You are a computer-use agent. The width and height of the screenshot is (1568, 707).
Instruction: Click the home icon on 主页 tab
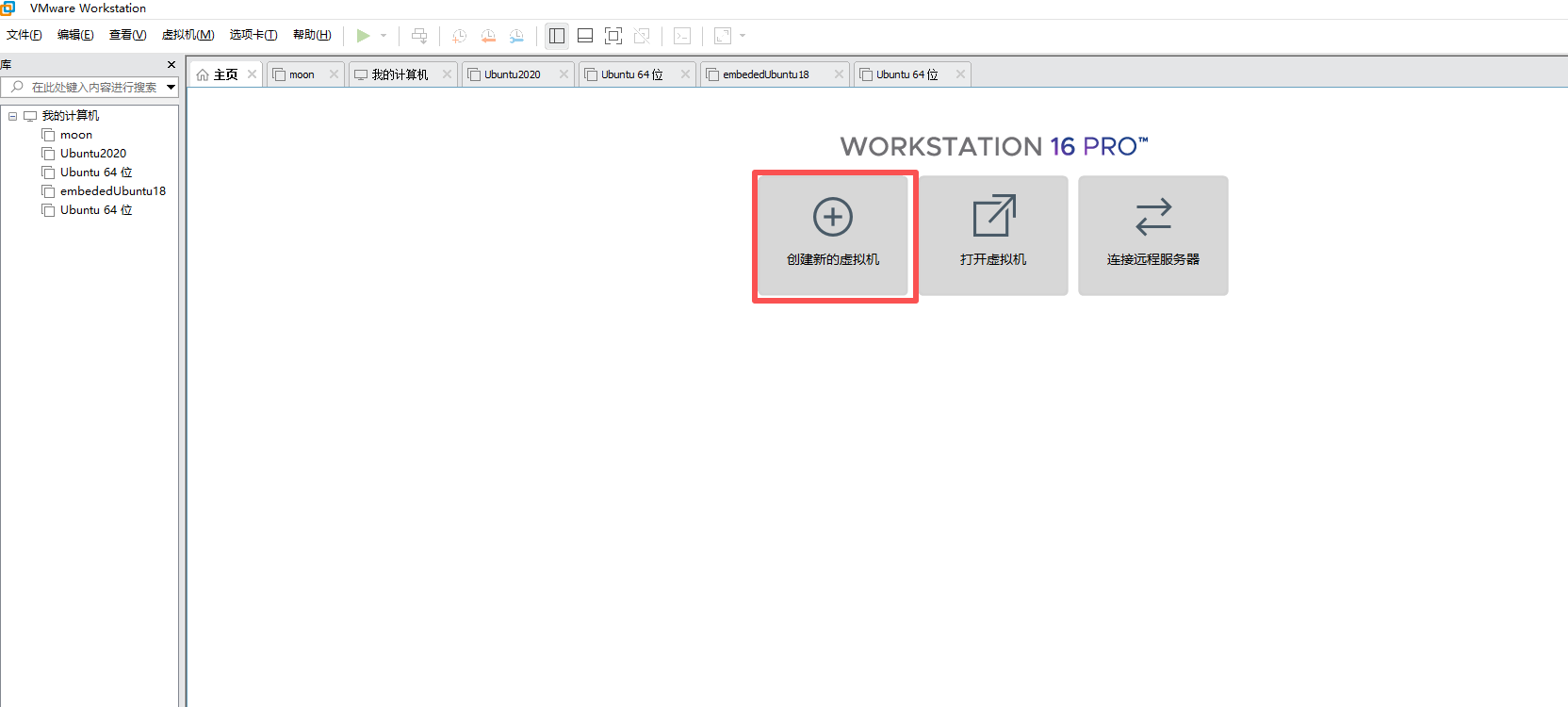[203, 74]
